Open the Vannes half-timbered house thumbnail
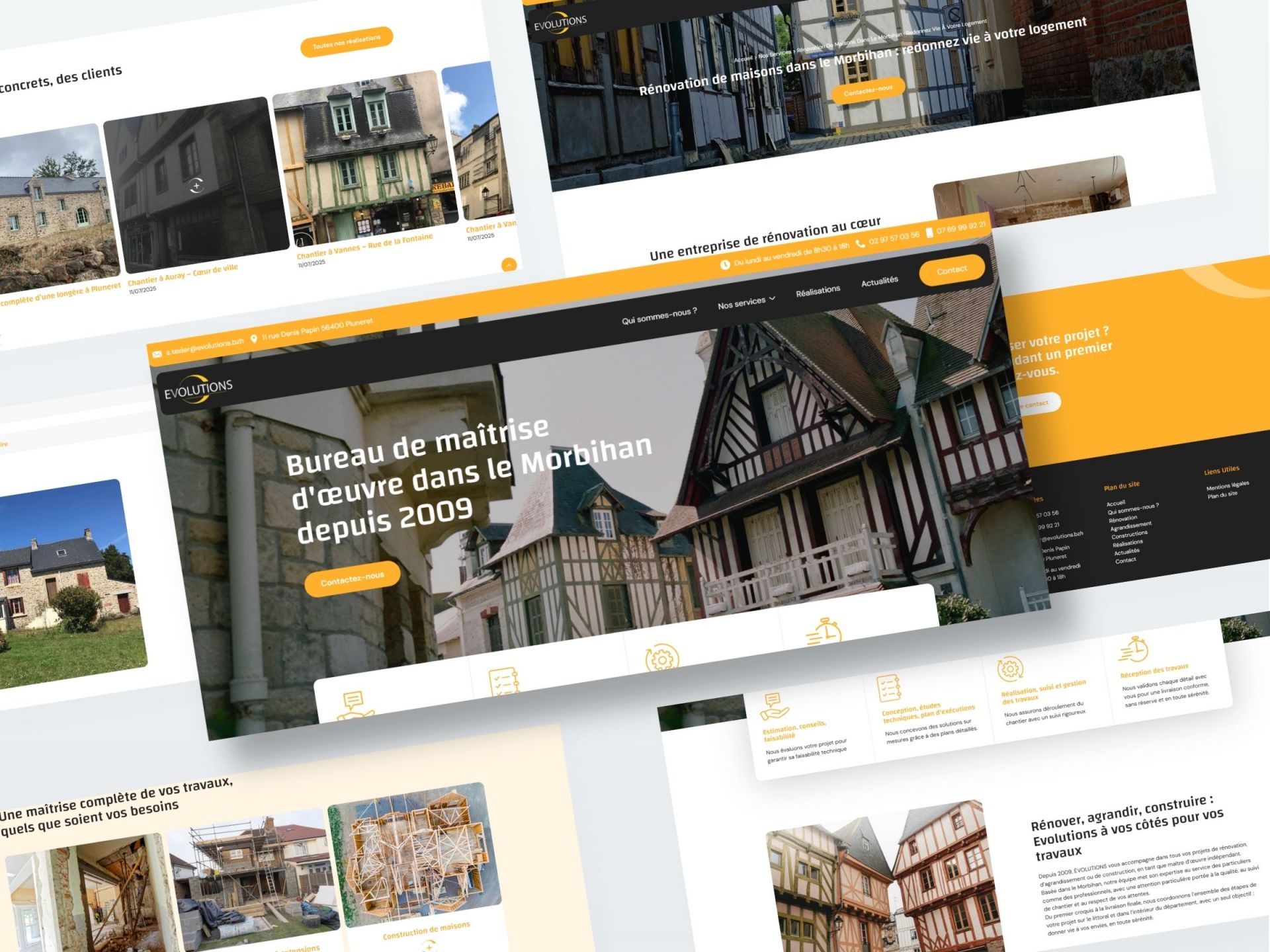Screen dimensions: 1270x952 tap(364, 159)
